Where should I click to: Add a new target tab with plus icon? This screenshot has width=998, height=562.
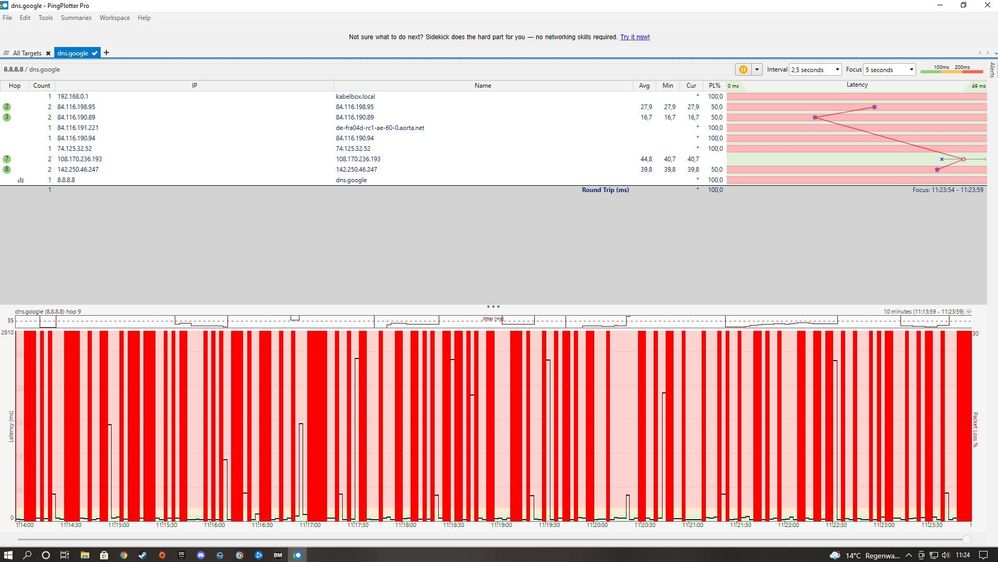click(107, 53)
